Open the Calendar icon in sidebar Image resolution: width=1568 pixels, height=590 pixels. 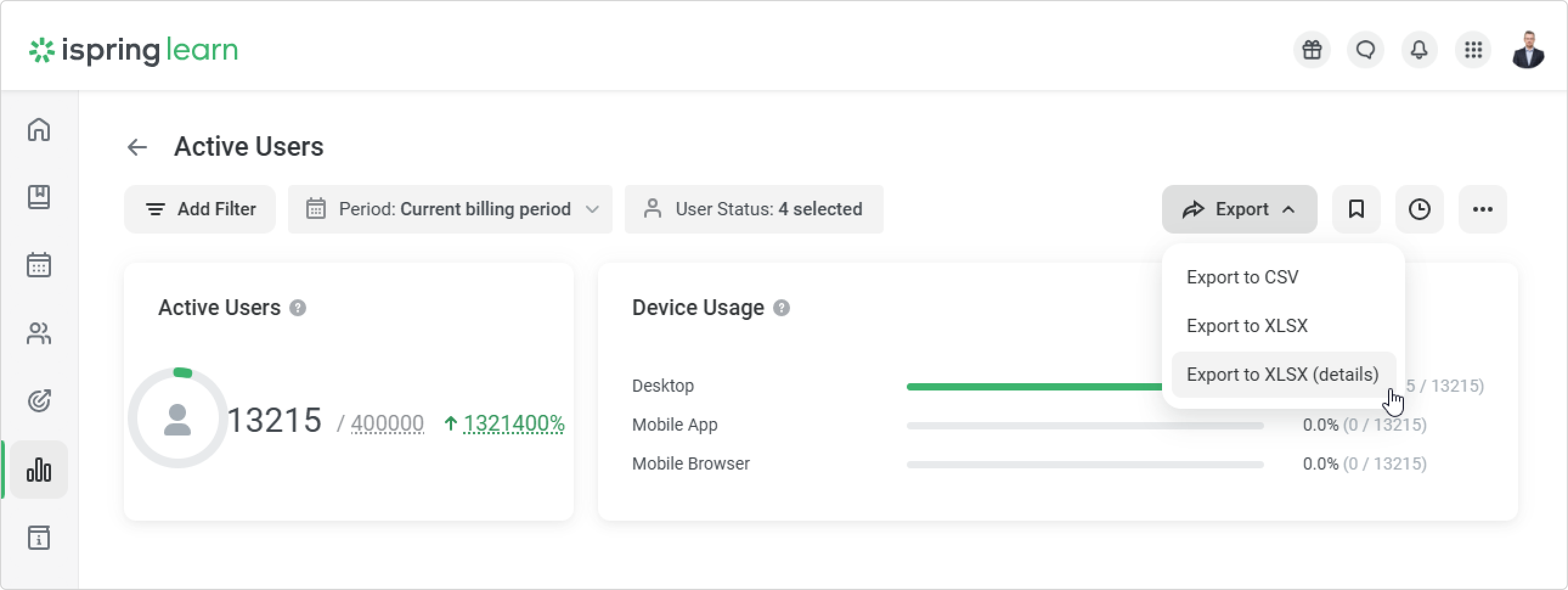(x=39, y=265)
